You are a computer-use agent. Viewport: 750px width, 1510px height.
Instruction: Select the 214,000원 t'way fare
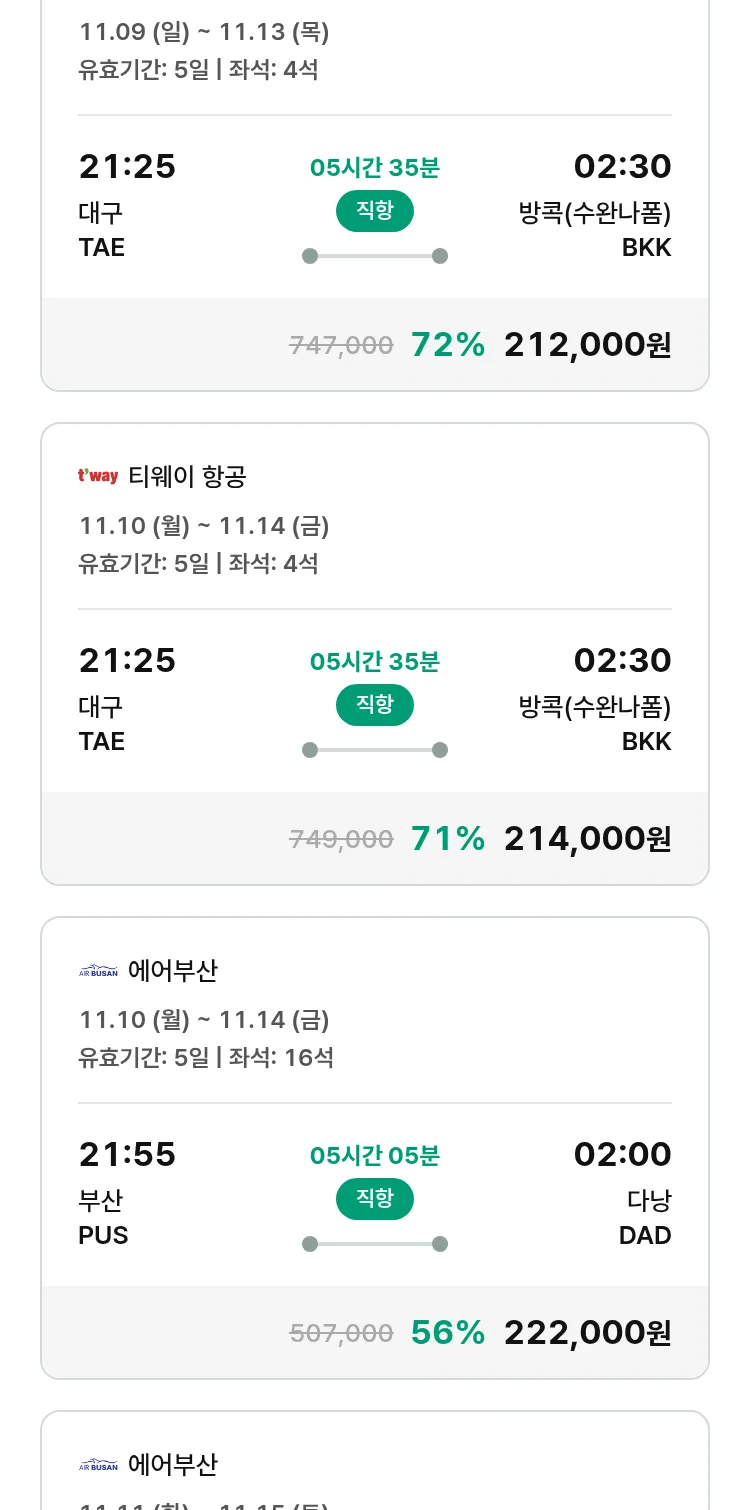[x=587, y=839]
